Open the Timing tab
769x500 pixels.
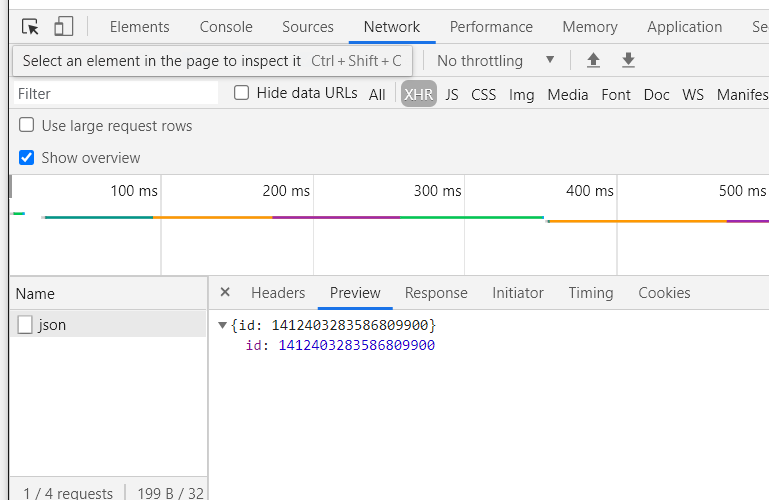pyautogui.click(x=590, y=293)
